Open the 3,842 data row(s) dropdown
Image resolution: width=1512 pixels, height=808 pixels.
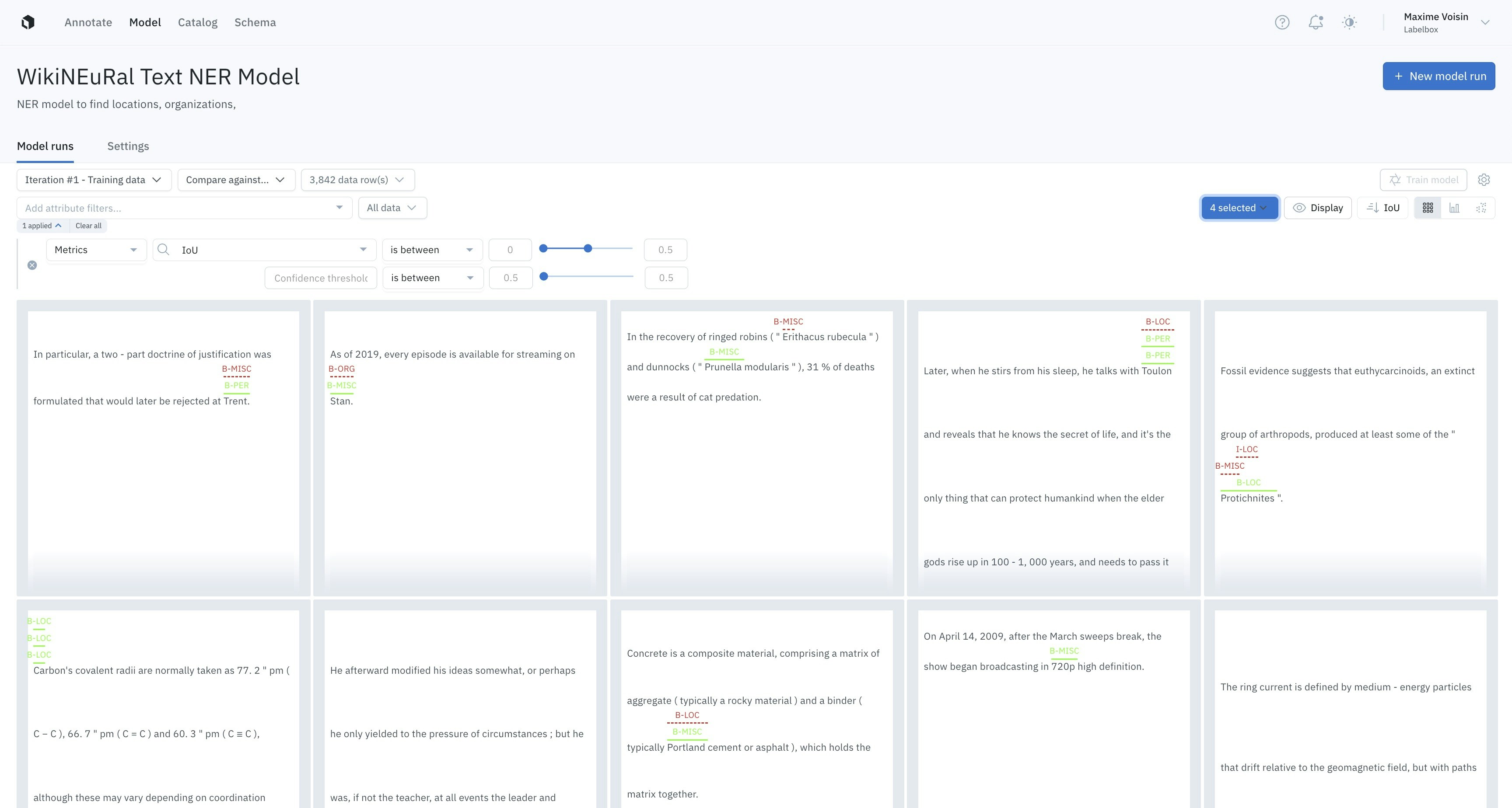click(357, 180)
